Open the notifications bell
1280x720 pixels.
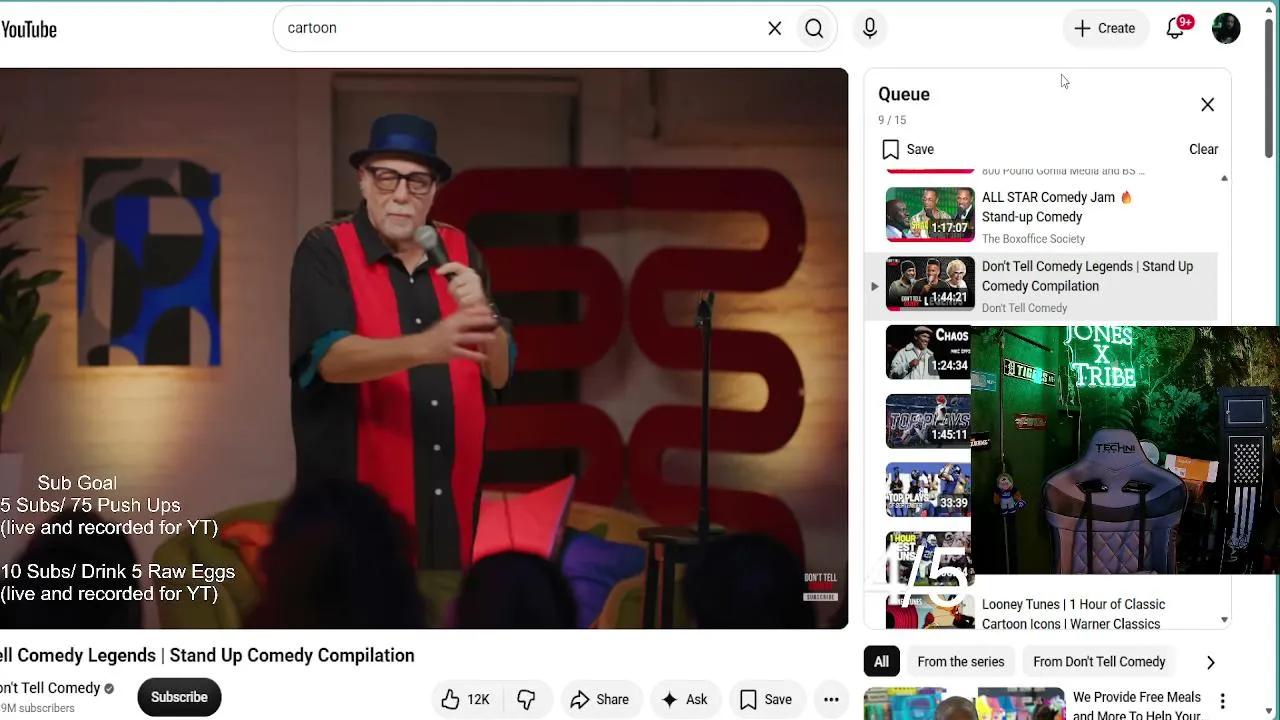pos(1176,28)
